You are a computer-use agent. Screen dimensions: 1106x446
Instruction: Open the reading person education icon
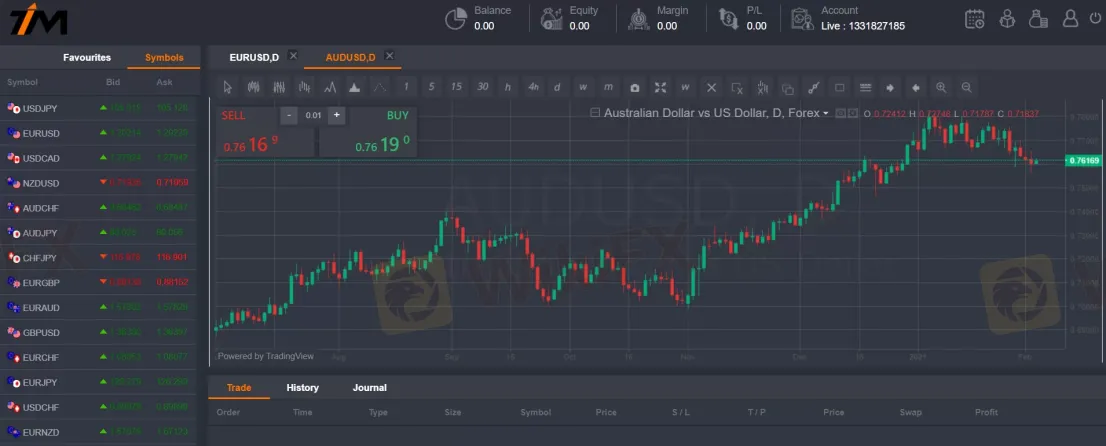(1007, 18)
